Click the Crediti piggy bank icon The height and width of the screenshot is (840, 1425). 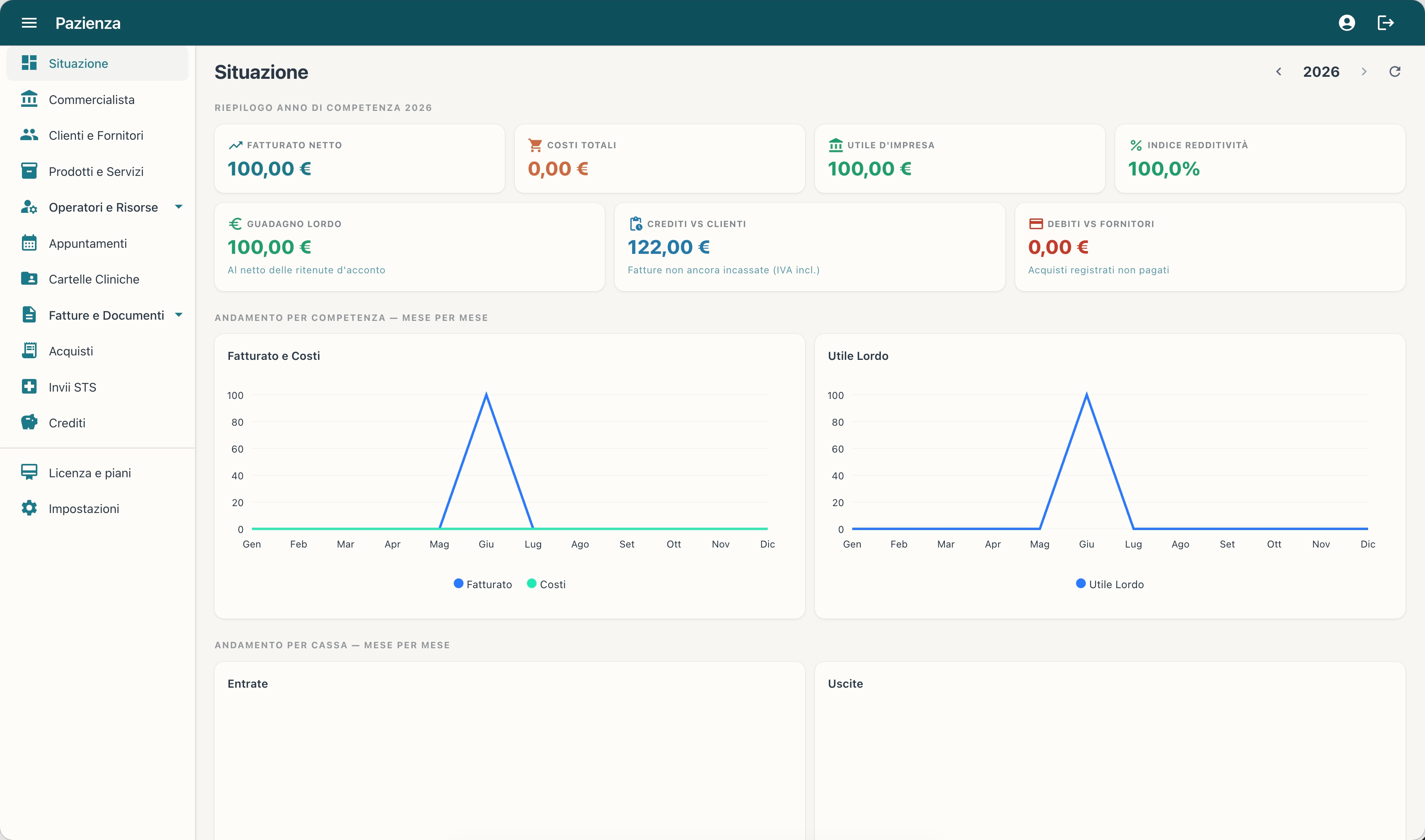tap(29, 422)
